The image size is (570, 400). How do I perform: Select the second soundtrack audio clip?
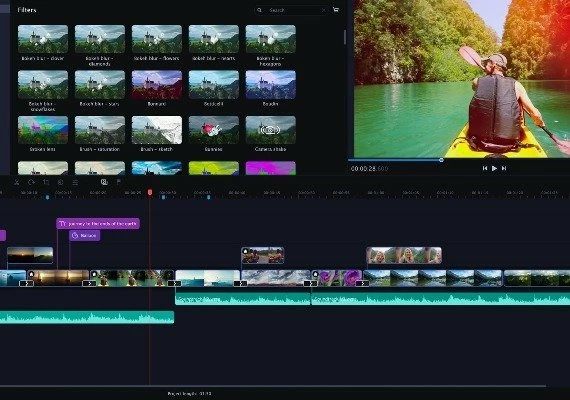click(x=441, y=299)
